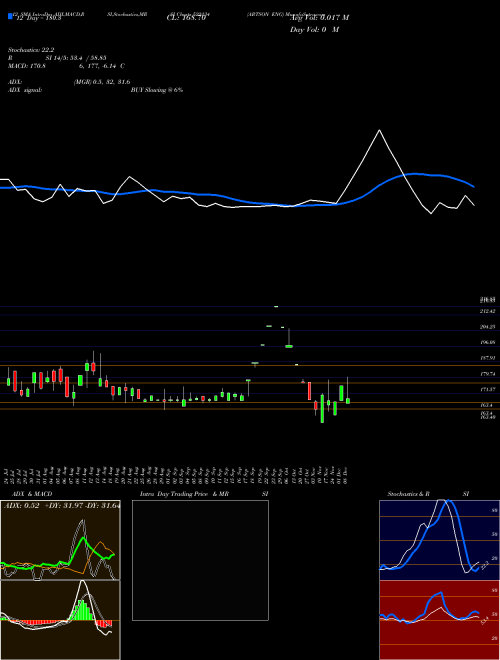Click the ADX header showing +DY: 31.97
This screenshot has height=660, width=500.
point(62,505)
